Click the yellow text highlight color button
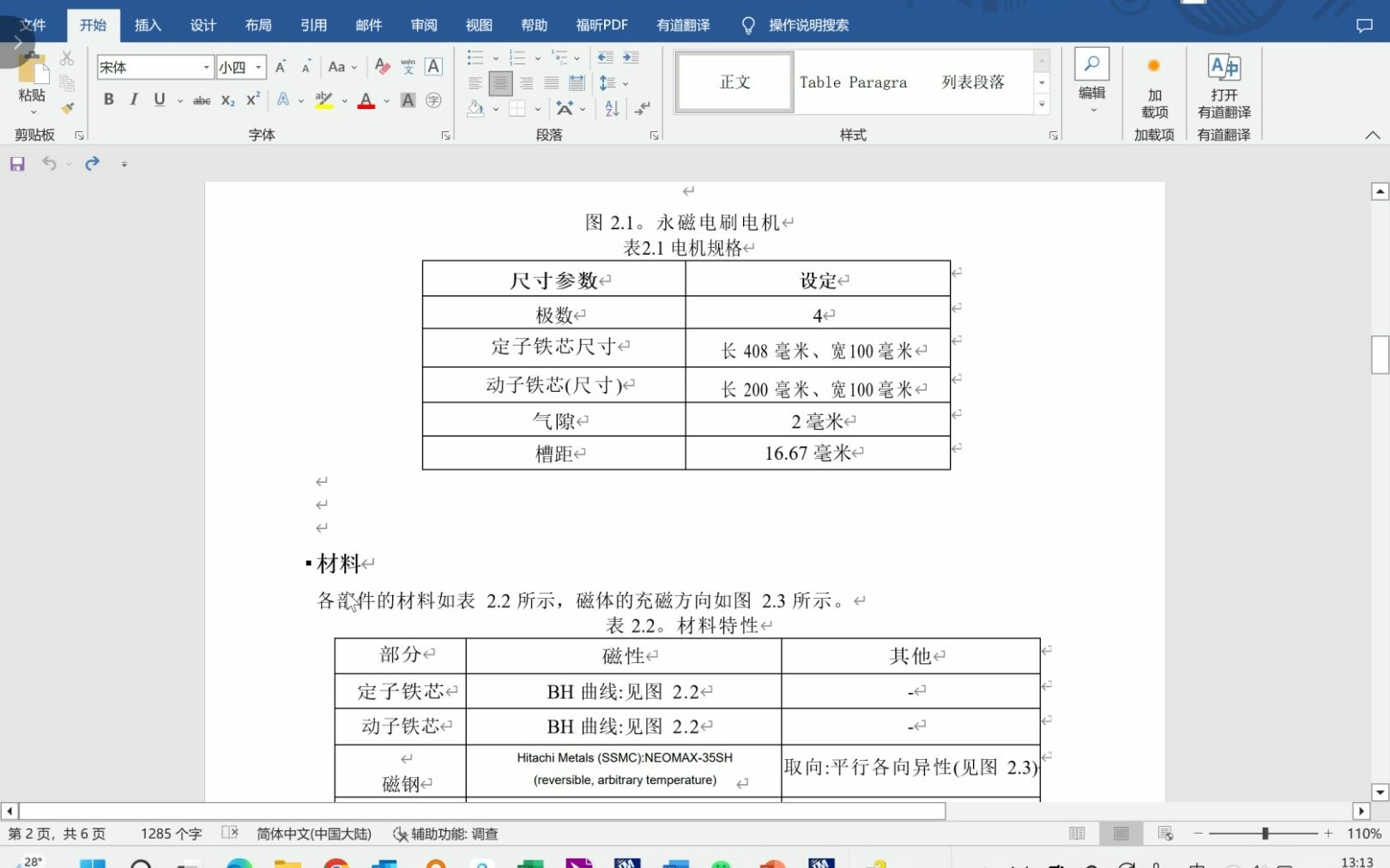This screenshot has height=868, width=1390. [x=323, y=100]
